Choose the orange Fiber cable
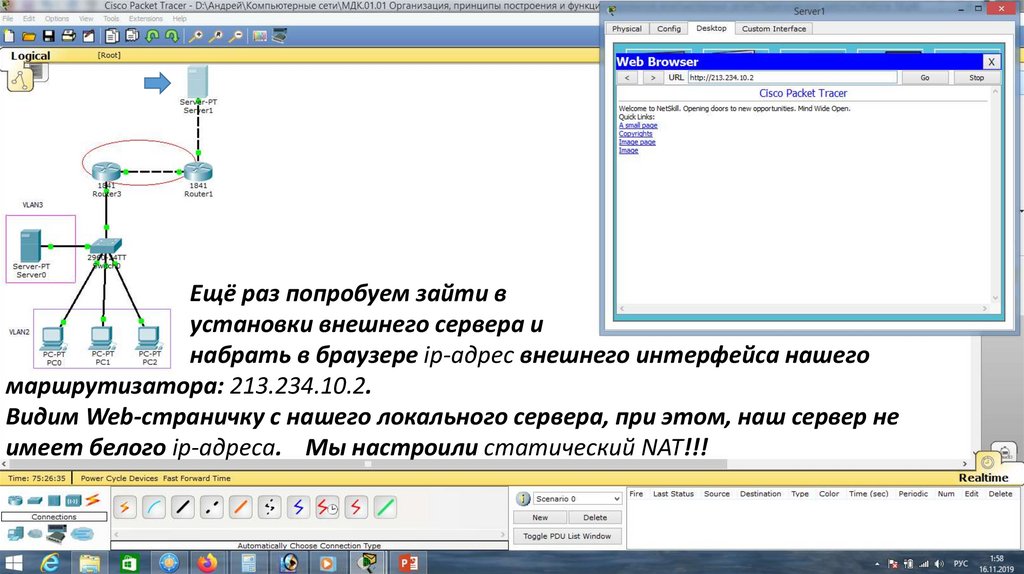Viewport: 1024px width, 574px height. click(240, 507)
